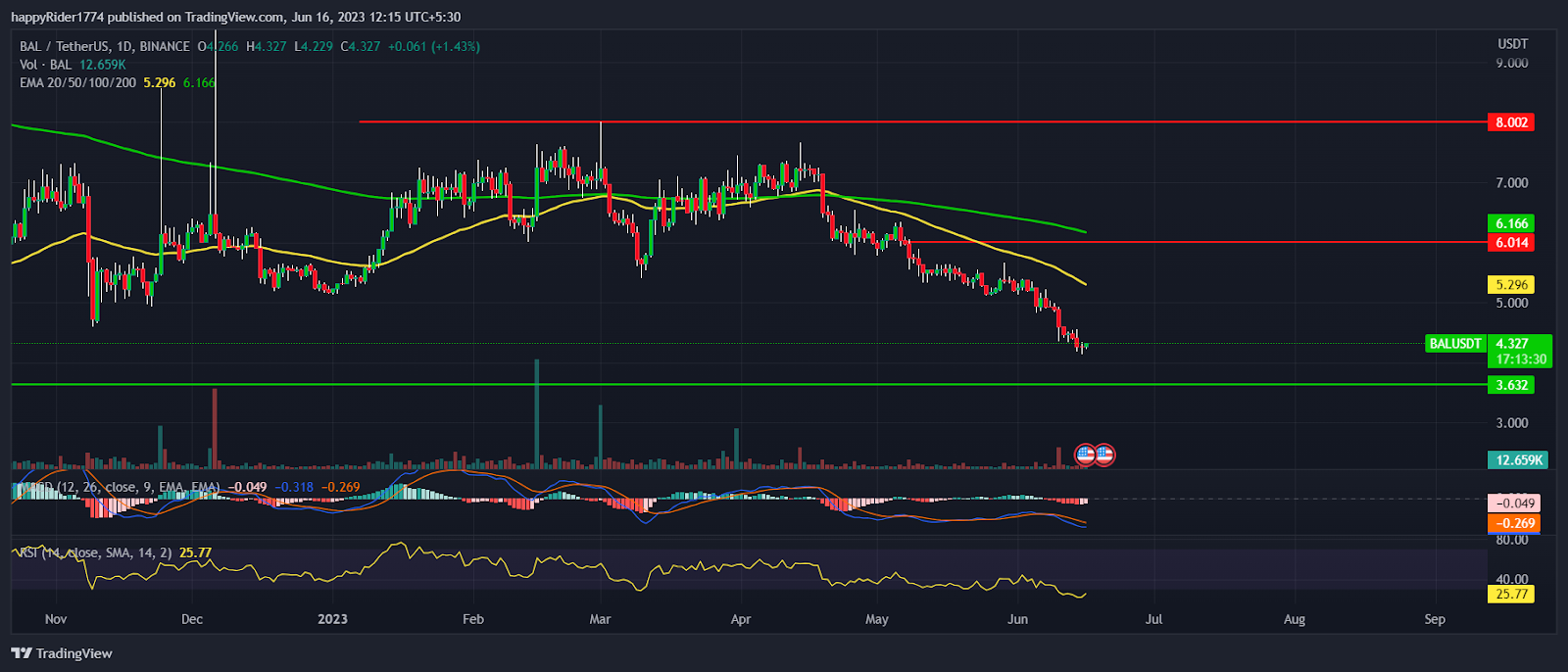Click the left US flag economic event icon
Viewport: 1568px width, 672px height.
(1085, 455)
